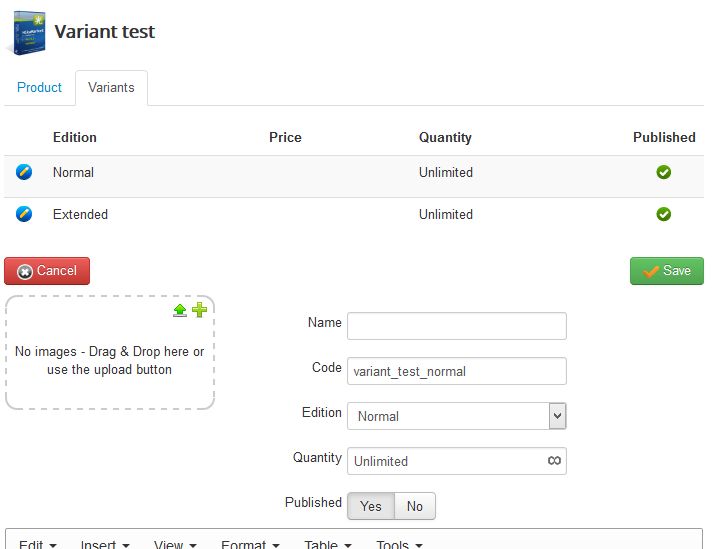714x549 pixels.
Task: Click the Code input field
Action: click(456, 371)
